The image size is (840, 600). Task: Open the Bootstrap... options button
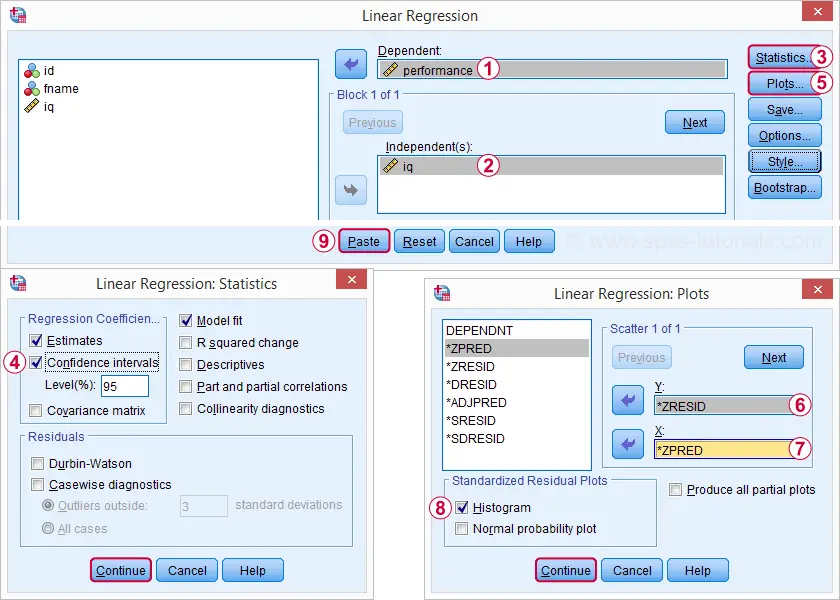[x=785, y=188]
